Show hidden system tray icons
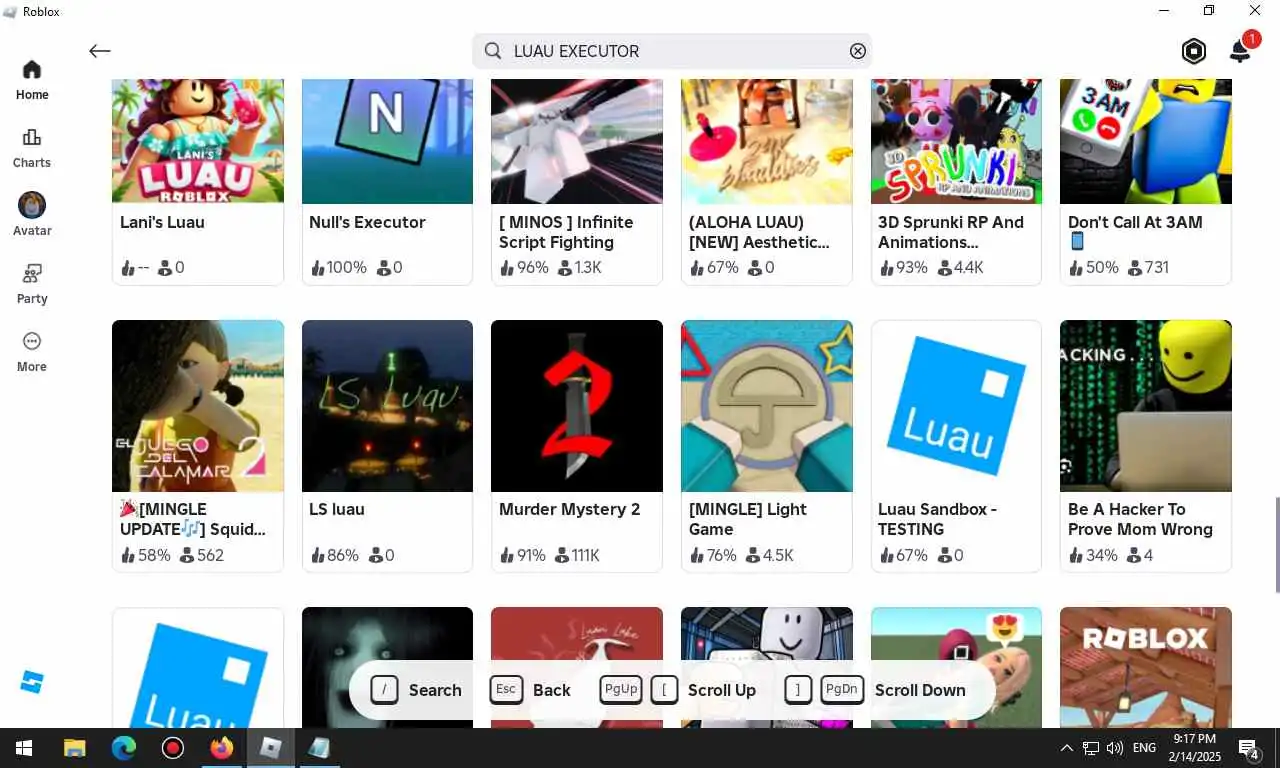Viewport: 1280px width, 768px height. (x=1066, y=748)
